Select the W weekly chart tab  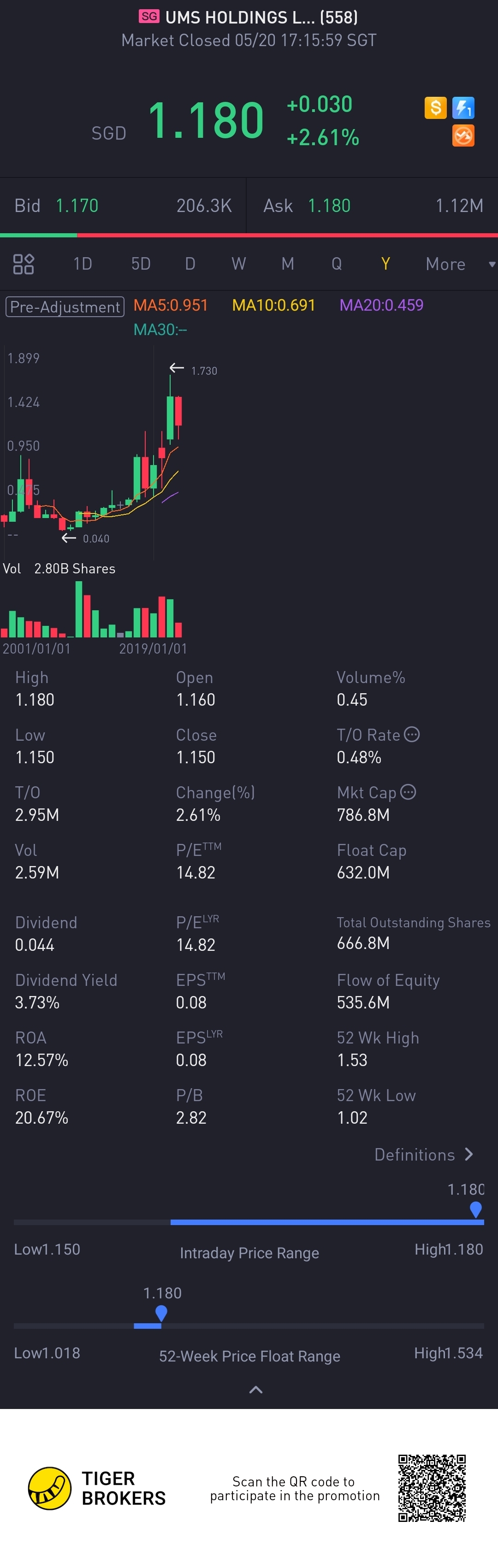click(x=239, y=264)
